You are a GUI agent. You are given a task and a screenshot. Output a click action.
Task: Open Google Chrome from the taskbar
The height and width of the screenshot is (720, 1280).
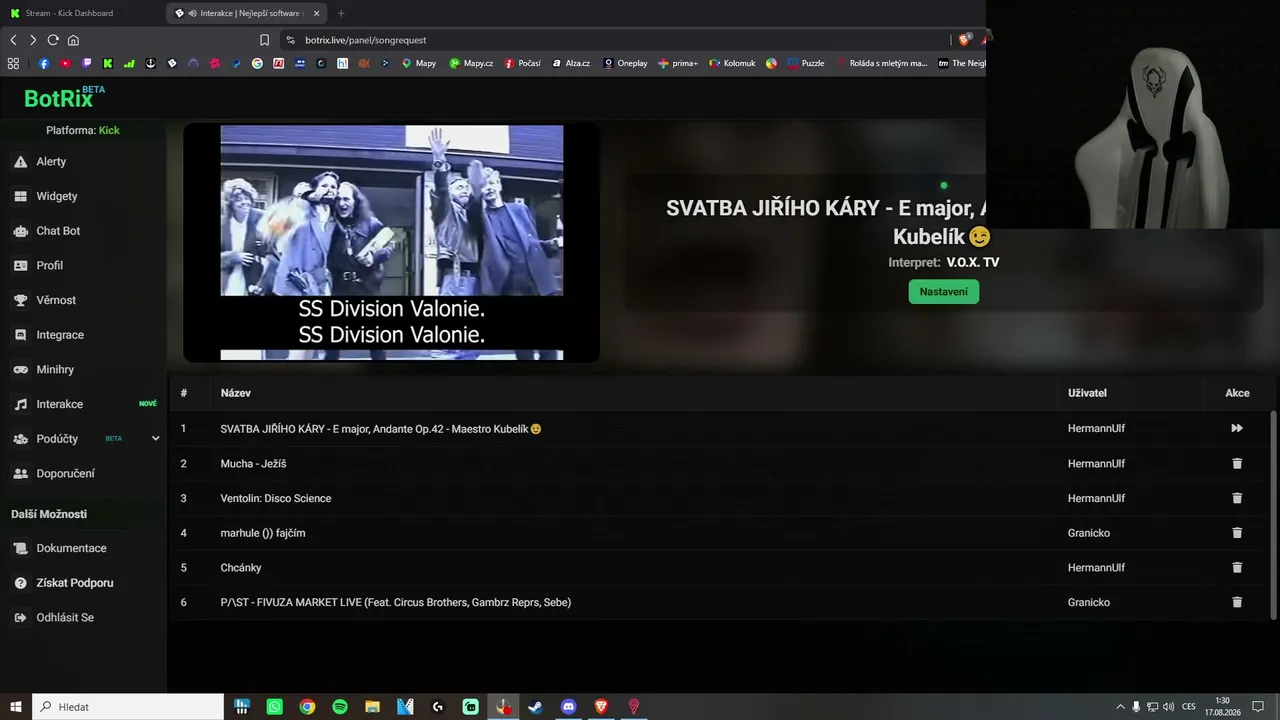click(x=307, y=707)
